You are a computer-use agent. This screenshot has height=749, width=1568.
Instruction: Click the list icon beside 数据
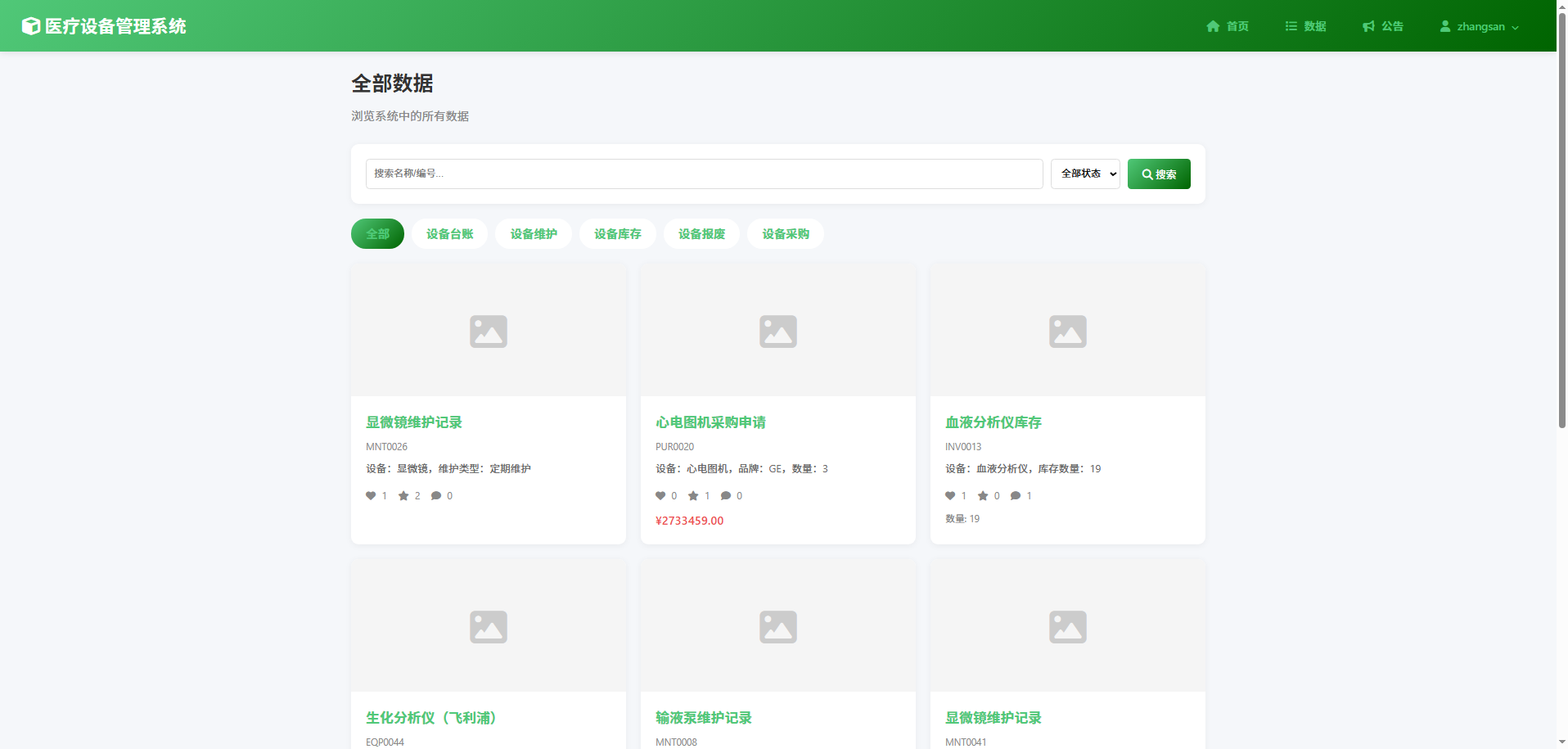point(1291,26)
